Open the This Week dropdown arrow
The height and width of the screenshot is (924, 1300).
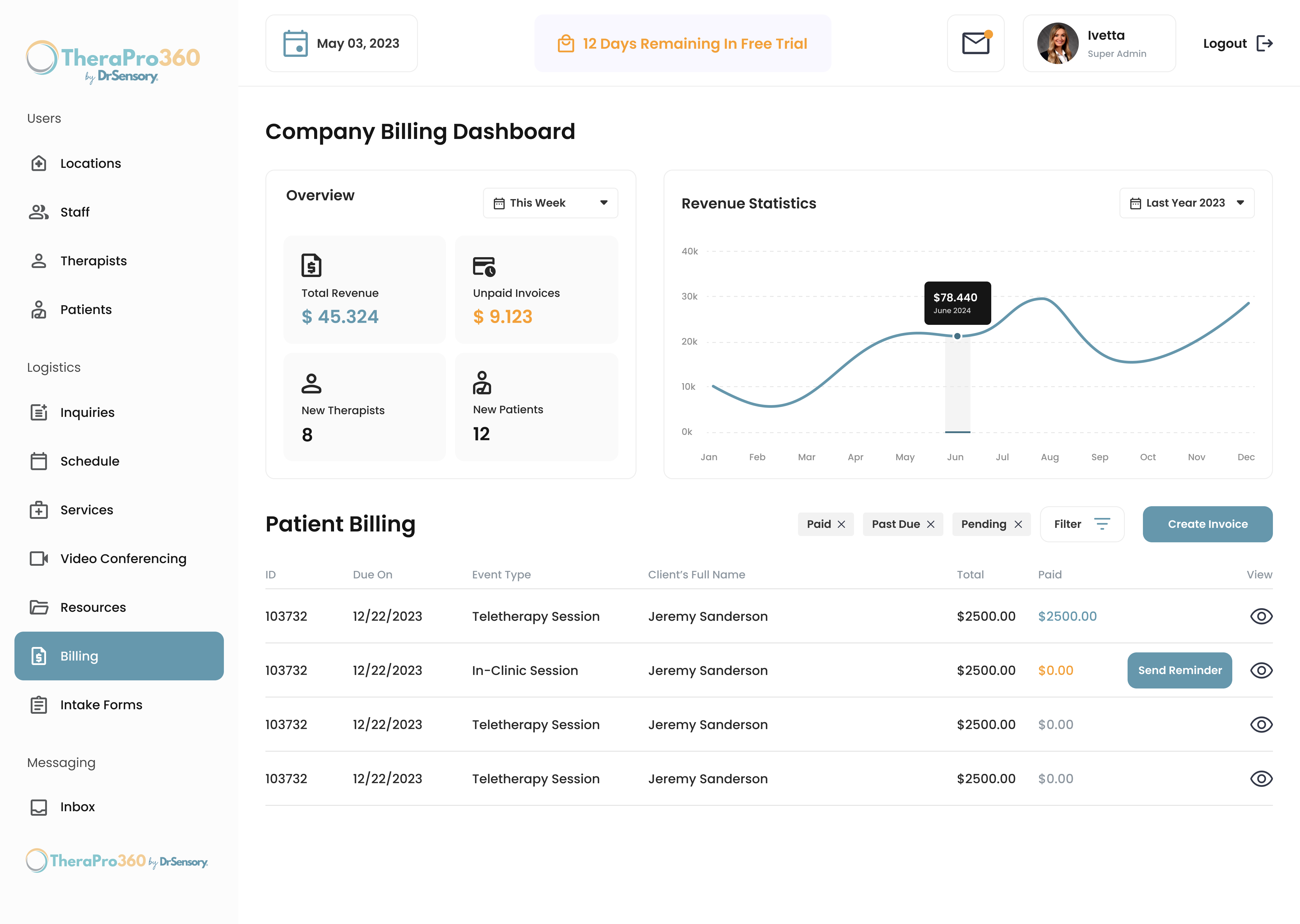point(604,203)
